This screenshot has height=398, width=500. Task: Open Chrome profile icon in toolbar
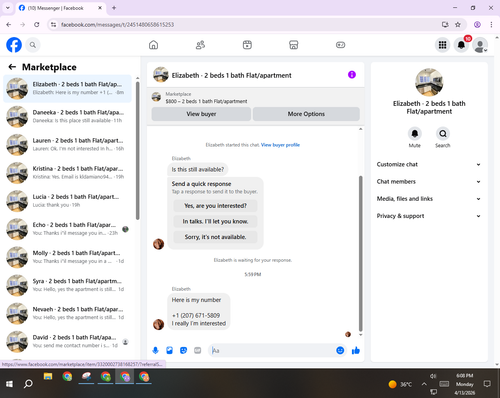coord(477,24)
